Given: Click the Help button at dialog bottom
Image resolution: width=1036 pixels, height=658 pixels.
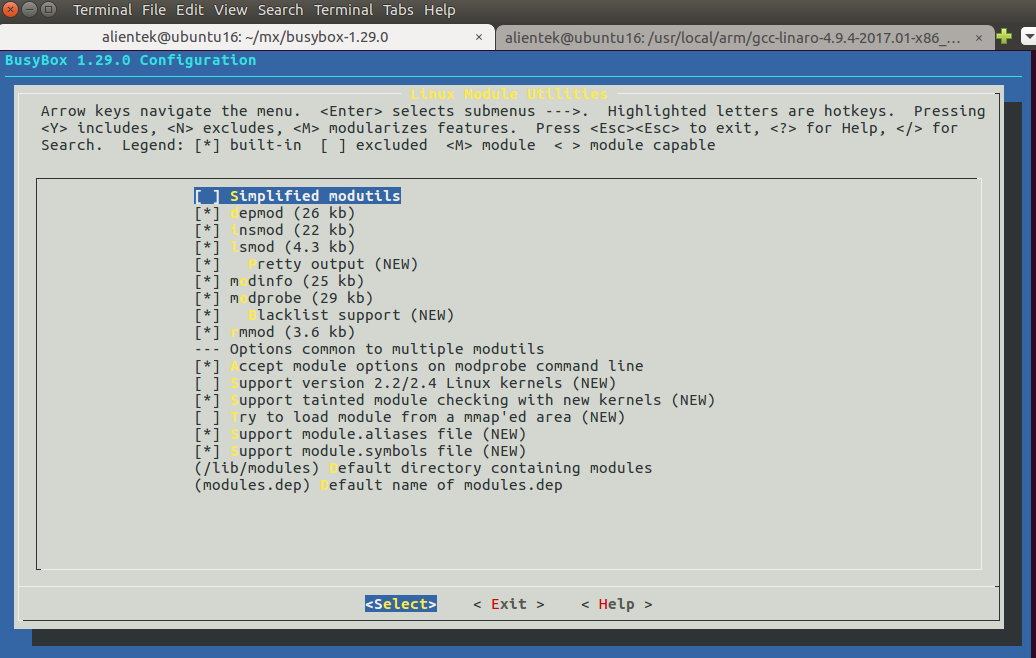Looking at the screenshot, I should point(616,604).
